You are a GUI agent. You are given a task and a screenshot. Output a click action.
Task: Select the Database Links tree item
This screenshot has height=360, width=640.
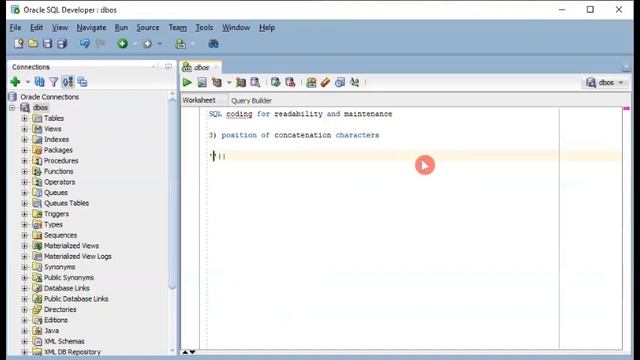tap(67, 288)
